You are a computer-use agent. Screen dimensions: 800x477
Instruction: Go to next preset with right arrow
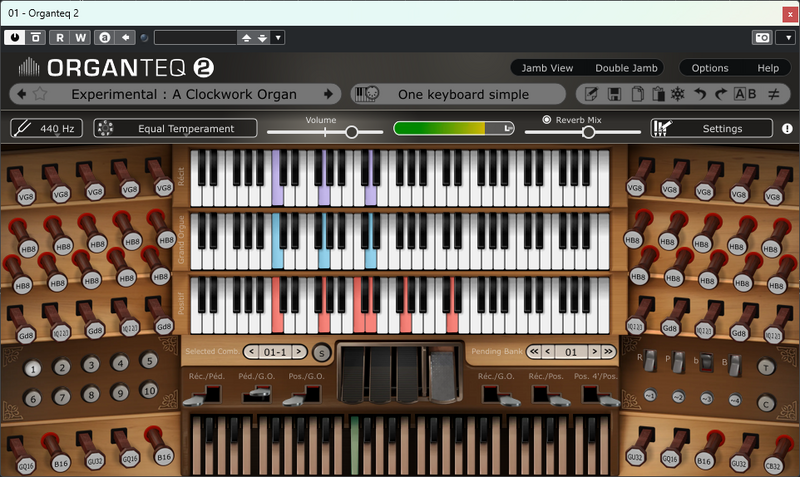(x=329, y=94)
